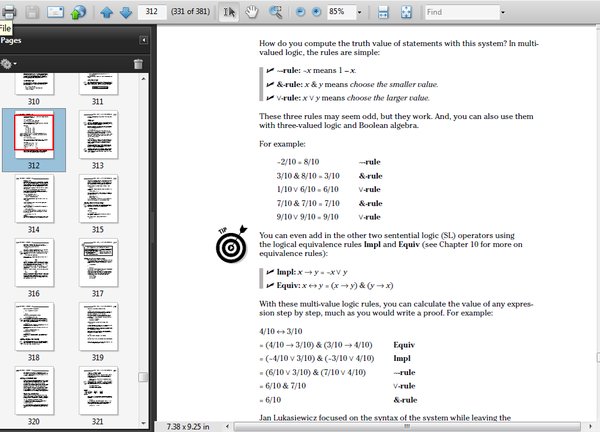
Task: Go to the previous page with up arrow
Action: tap(106, 12)
